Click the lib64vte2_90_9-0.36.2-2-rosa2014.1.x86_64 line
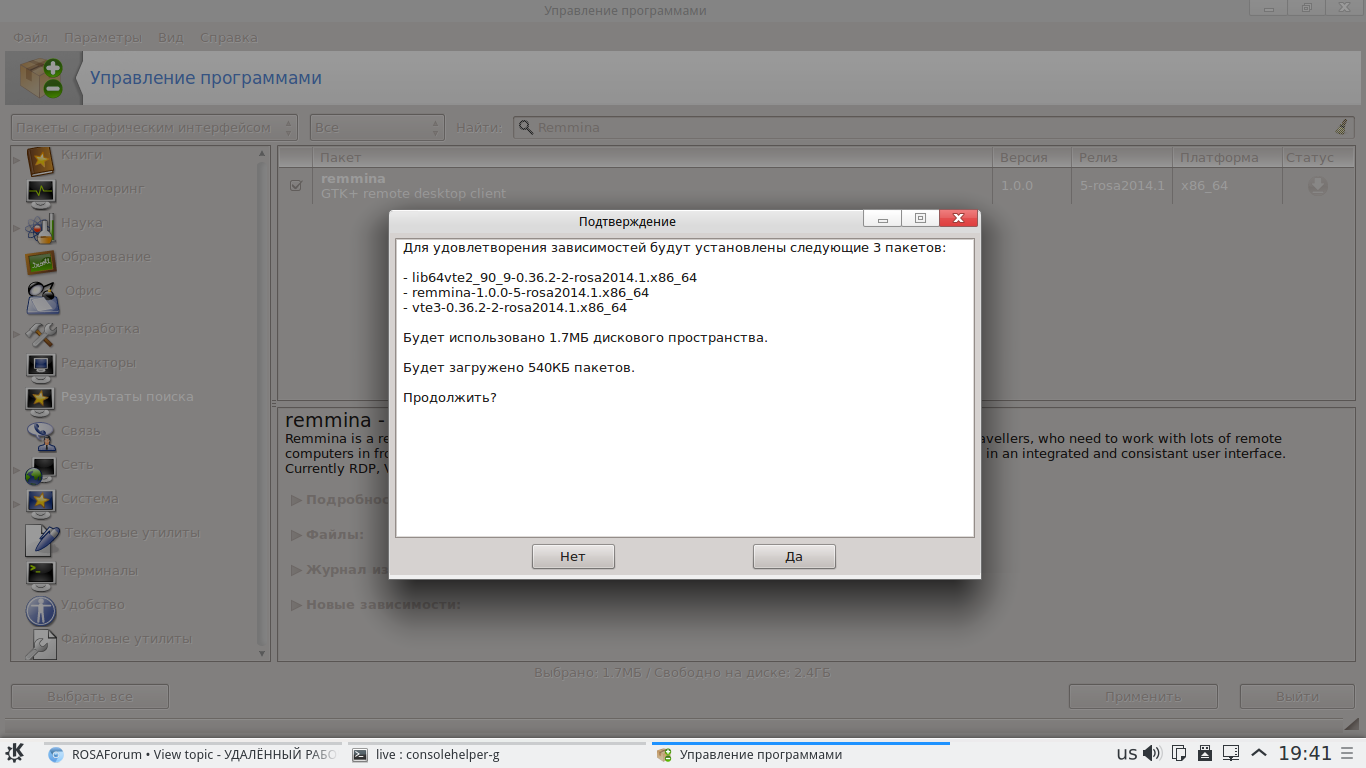Screen dimensions: 1366x768 coord(550,277)
